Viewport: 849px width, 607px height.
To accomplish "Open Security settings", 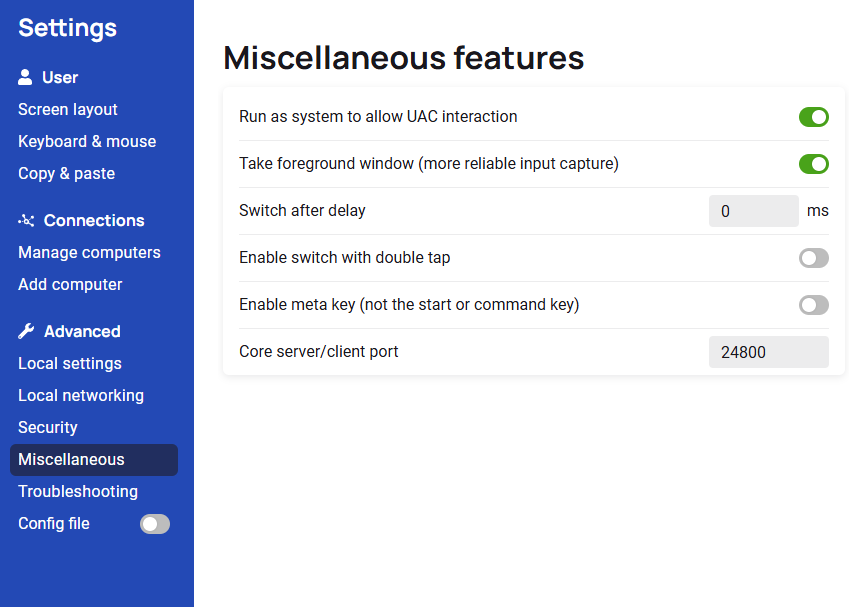I will click(48, 428).
